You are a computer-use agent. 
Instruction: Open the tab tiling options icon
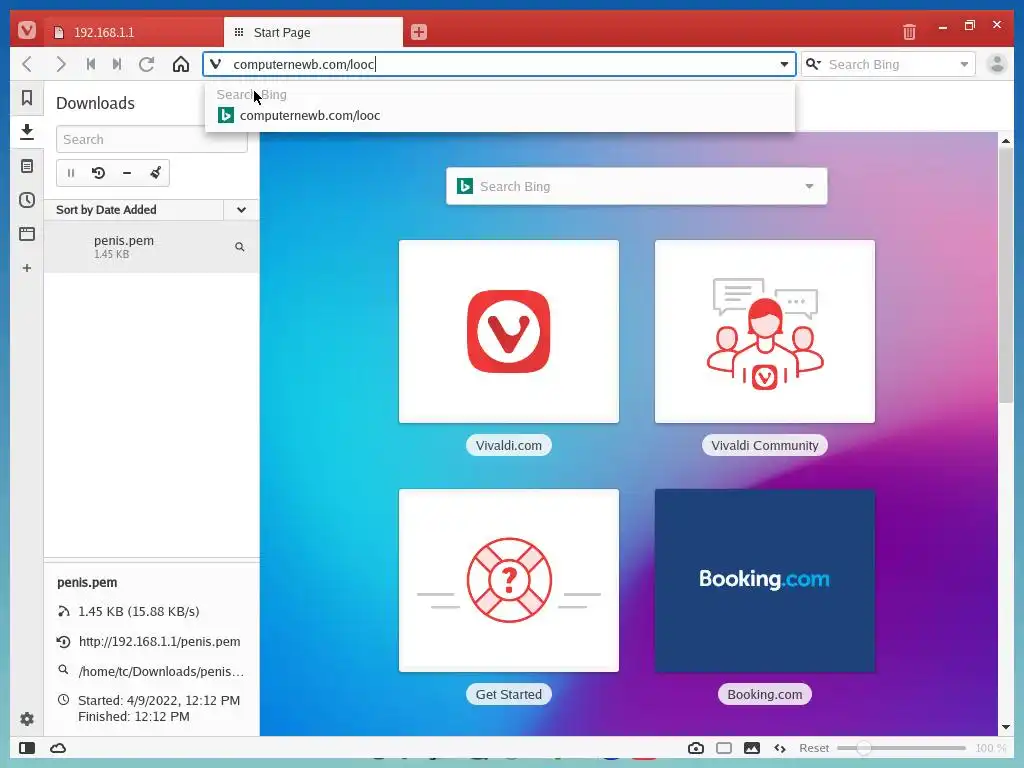coord(724,748)
